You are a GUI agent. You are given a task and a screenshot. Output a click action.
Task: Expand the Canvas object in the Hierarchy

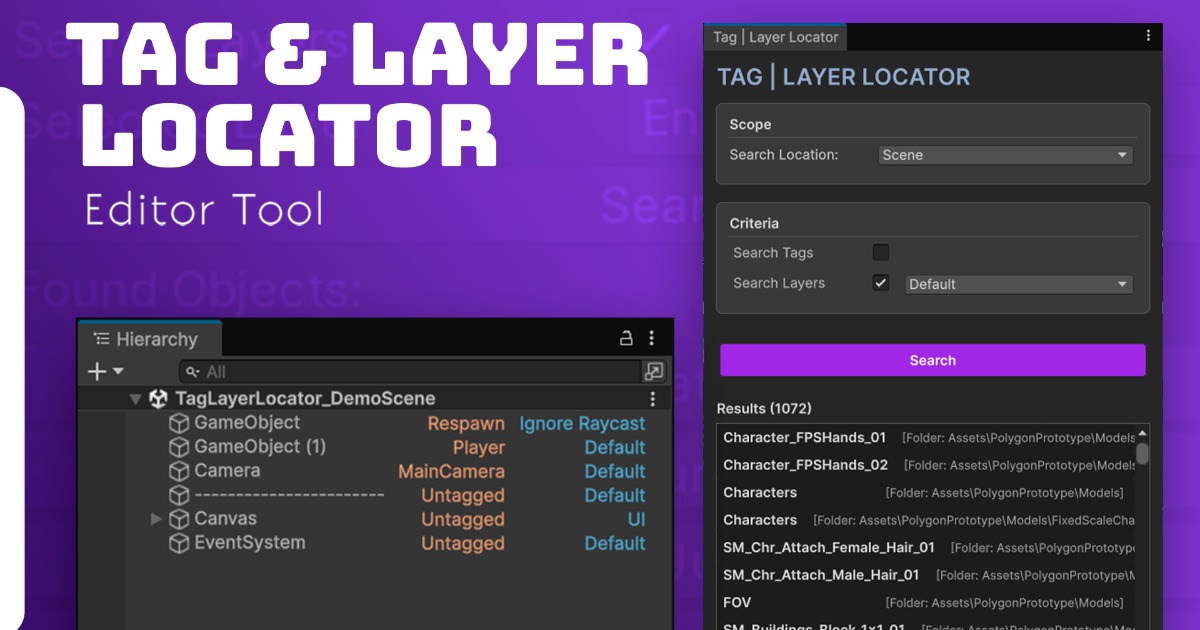[156, 519]
